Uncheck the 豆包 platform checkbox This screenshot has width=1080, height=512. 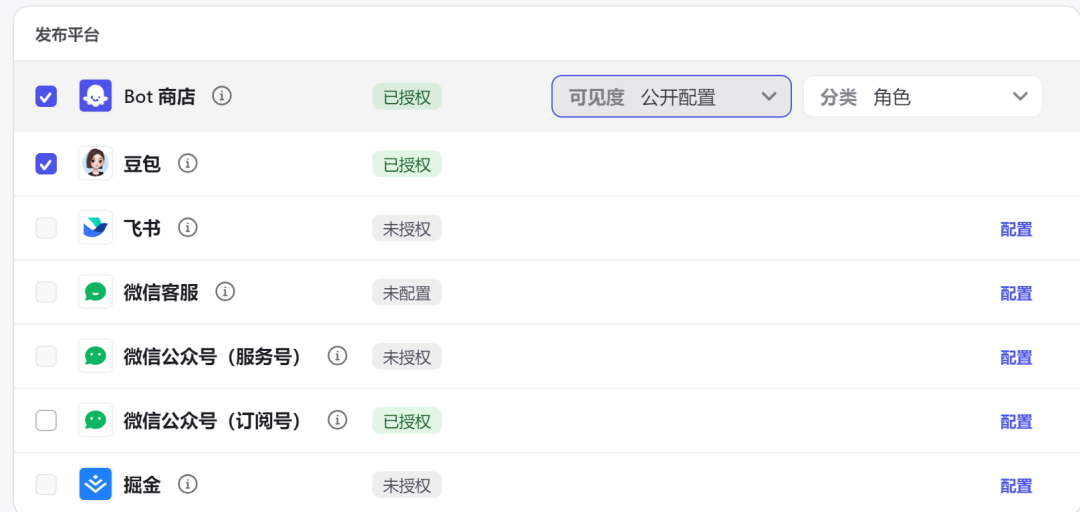tap(46, 163)
